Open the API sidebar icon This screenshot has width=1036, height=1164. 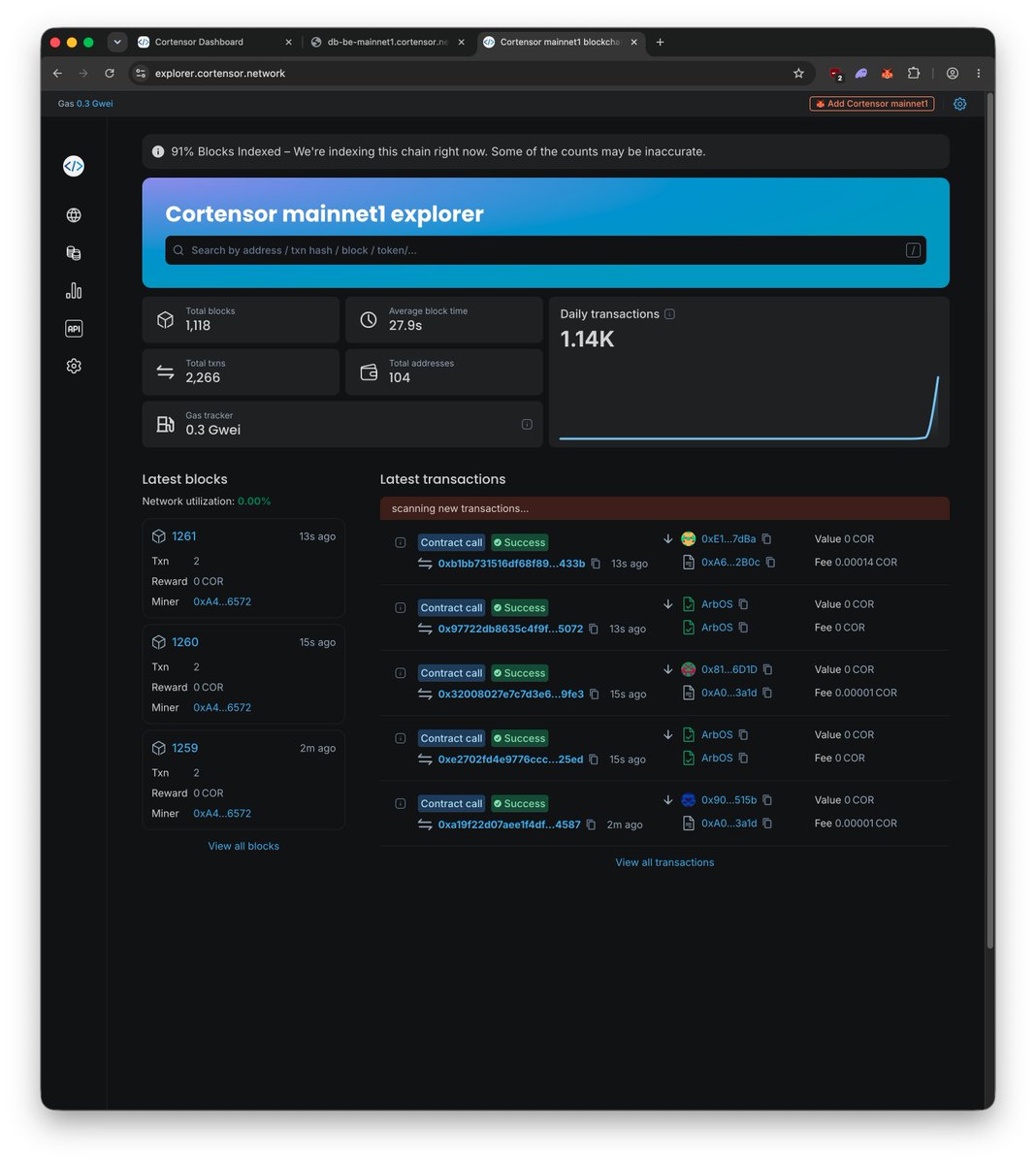(74, 329)
